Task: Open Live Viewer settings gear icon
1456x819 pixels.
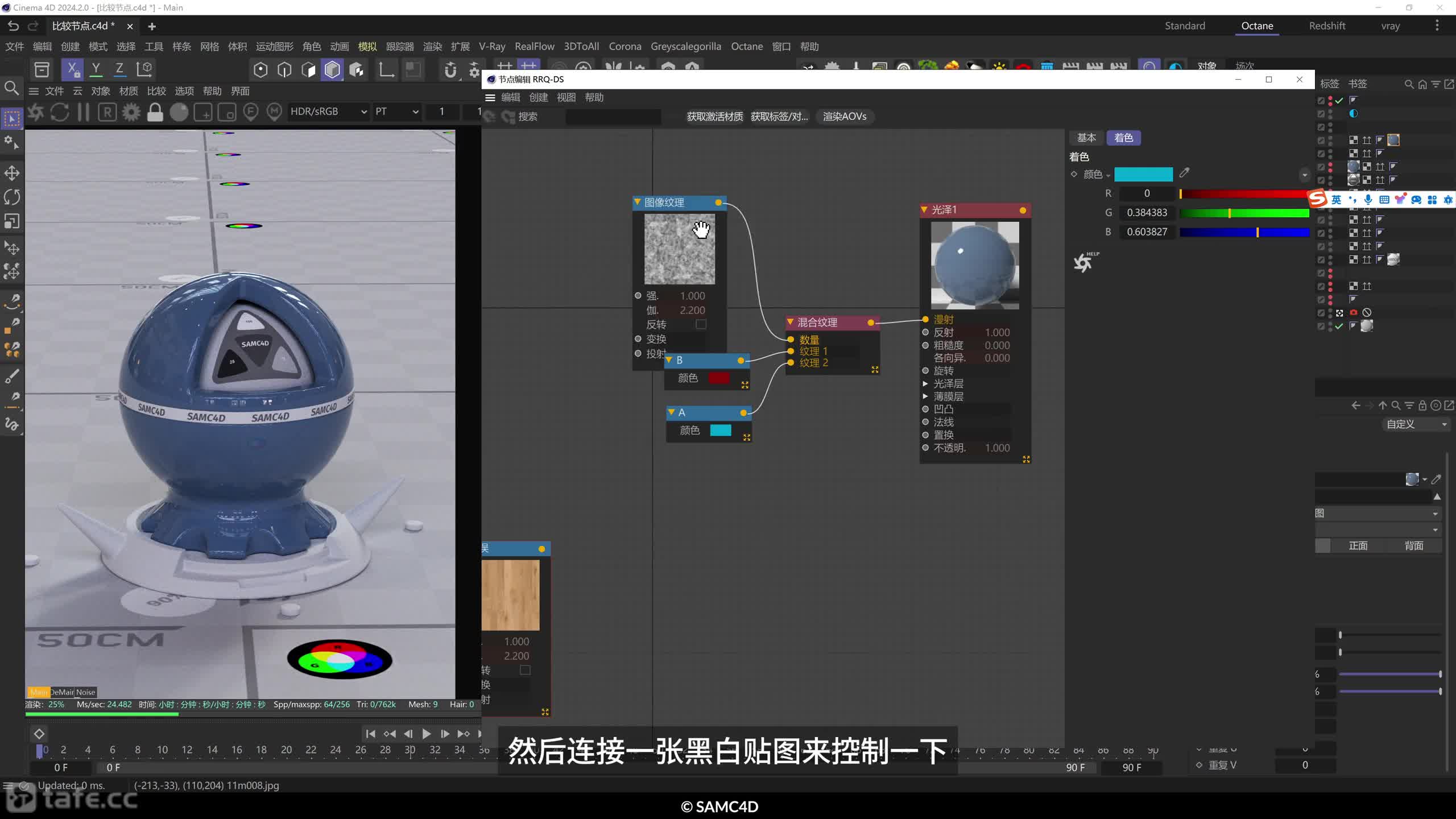Action: (131, 112)
